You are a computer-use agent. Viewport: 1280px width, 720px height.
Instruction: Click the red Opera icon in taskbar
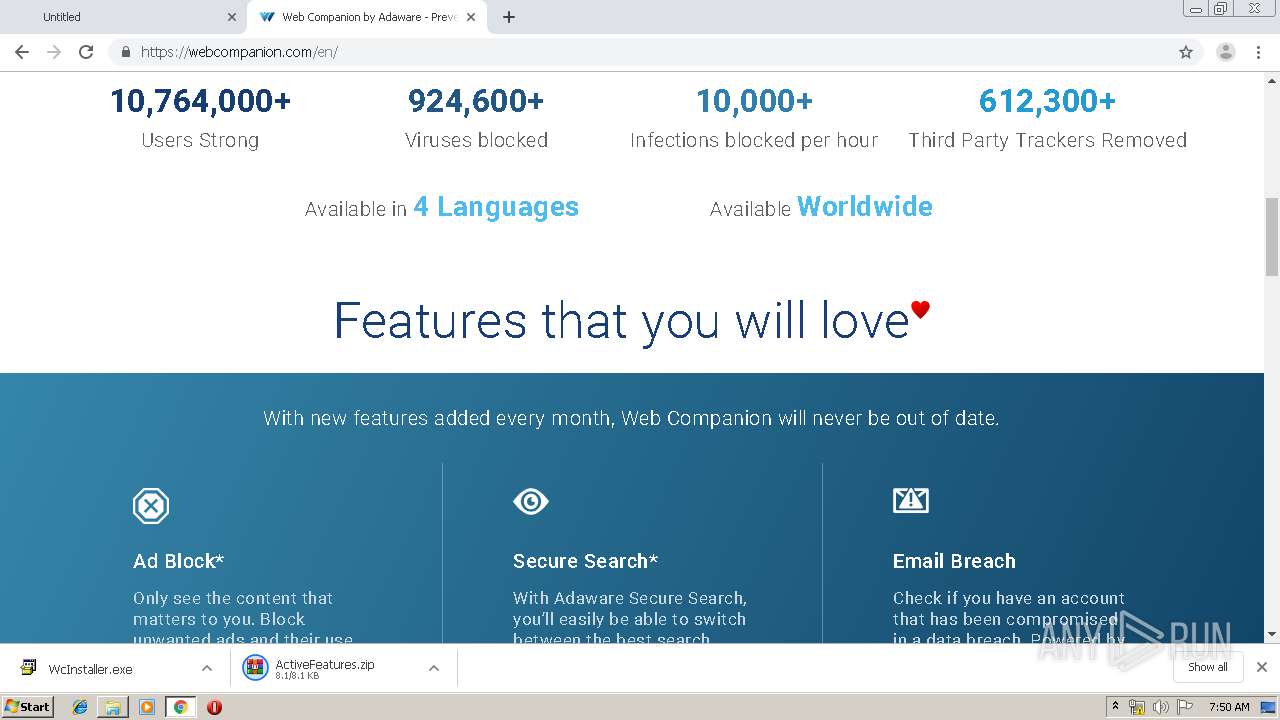[x=214, y=707]
